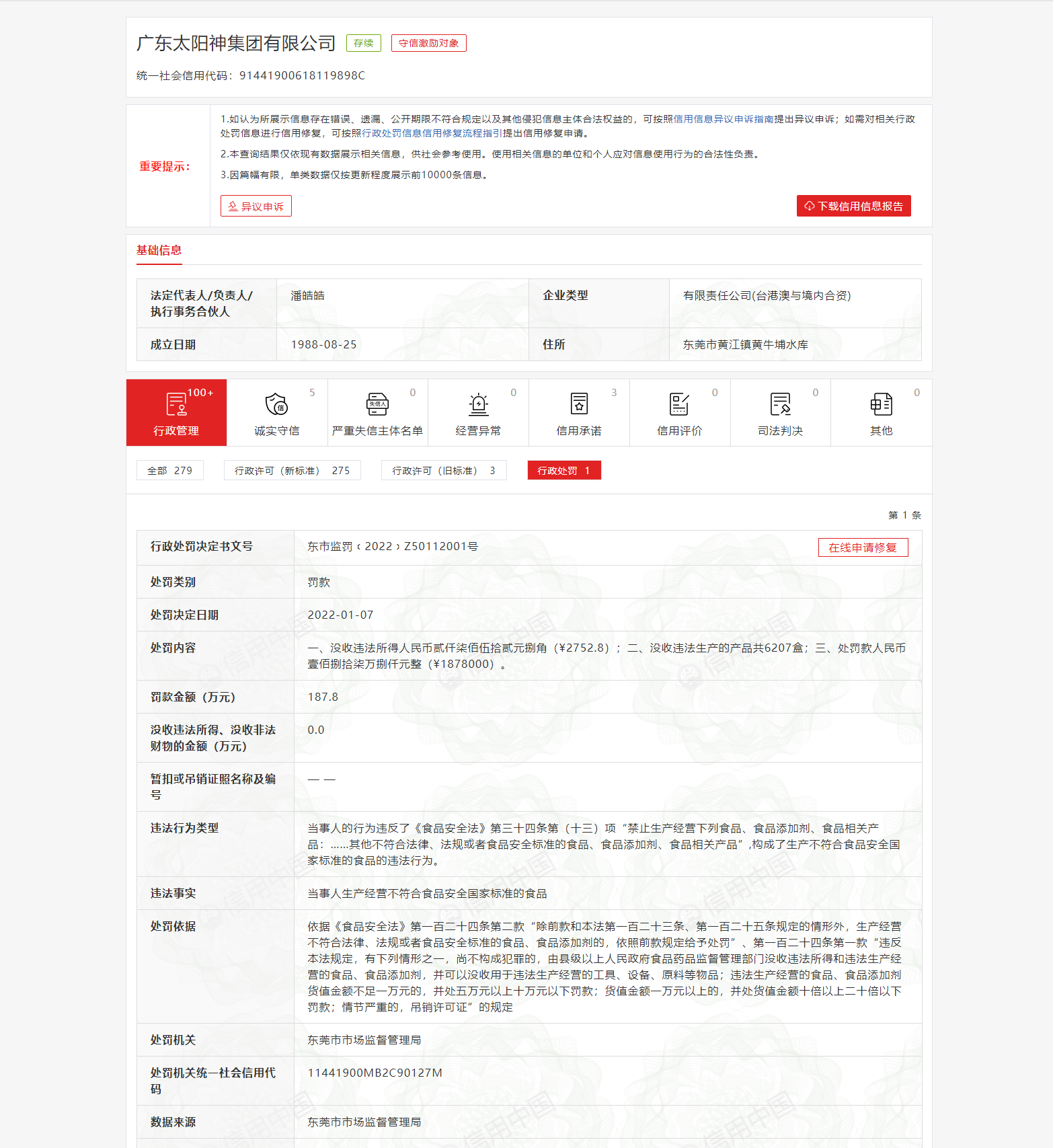Image resolution: width=1053 pixels, height=1148 pixels.
Task: Click the confiscation amount 0.0
Action: [316, 730]
